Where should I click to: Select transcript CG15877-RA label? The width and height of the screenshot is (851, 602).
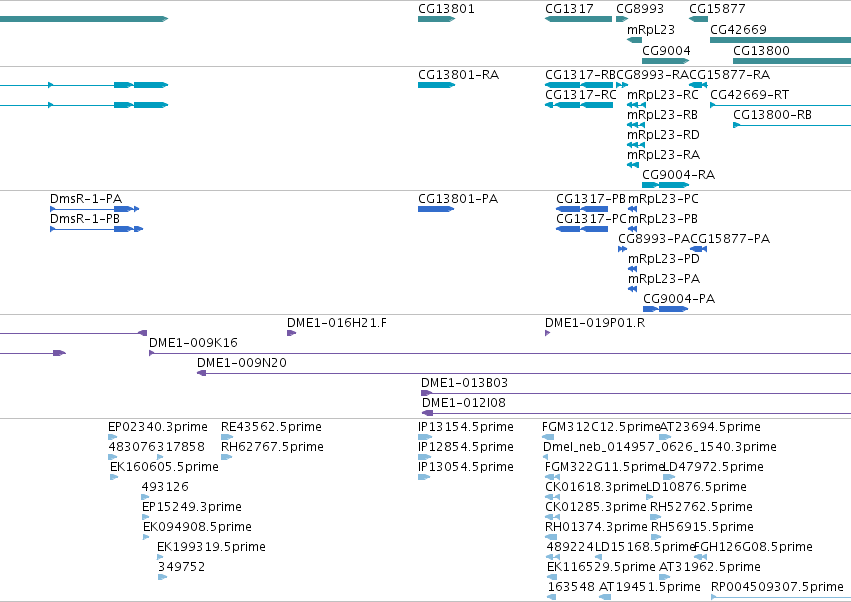(729, 74)
